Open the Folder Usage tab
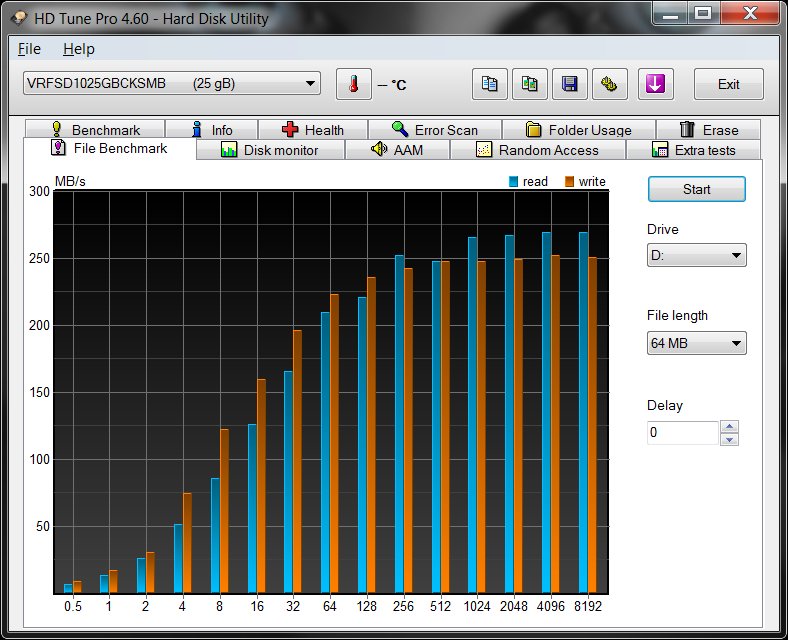This screenshot has height=640, width=788. (x=578, y=130)
